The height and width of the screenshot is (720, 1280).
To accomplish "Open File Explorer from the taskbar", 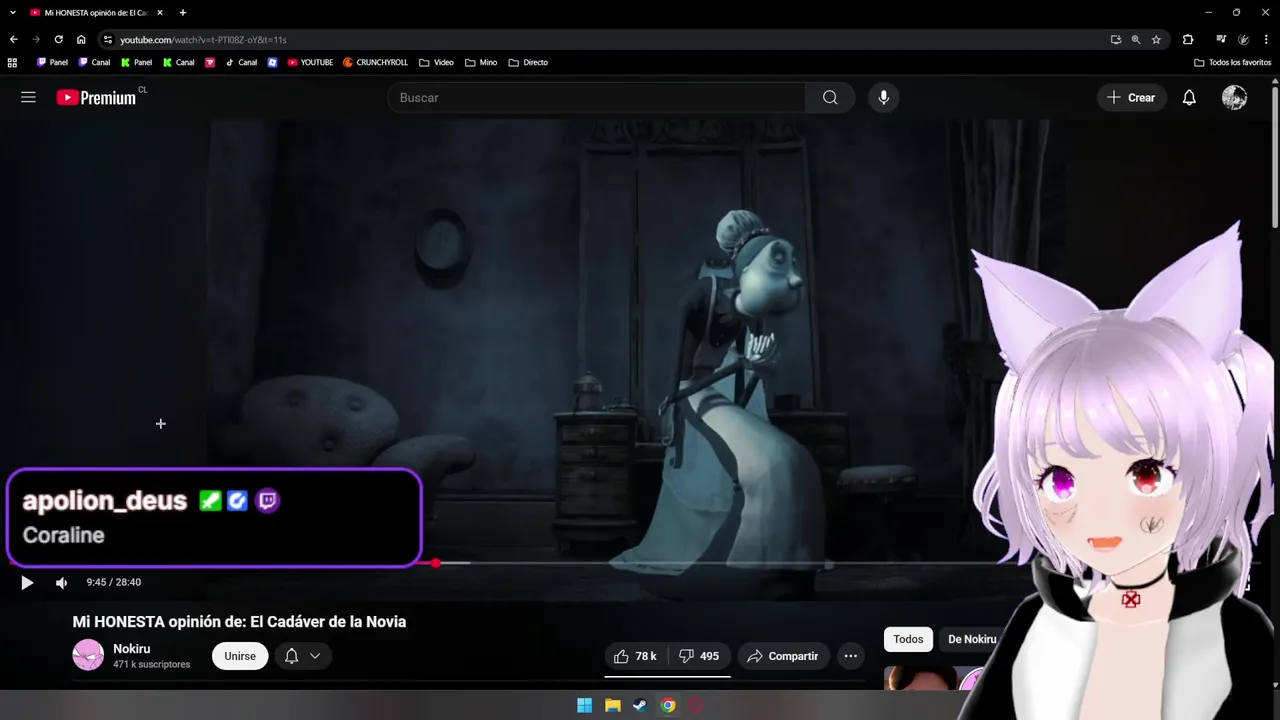I will 612,705.
